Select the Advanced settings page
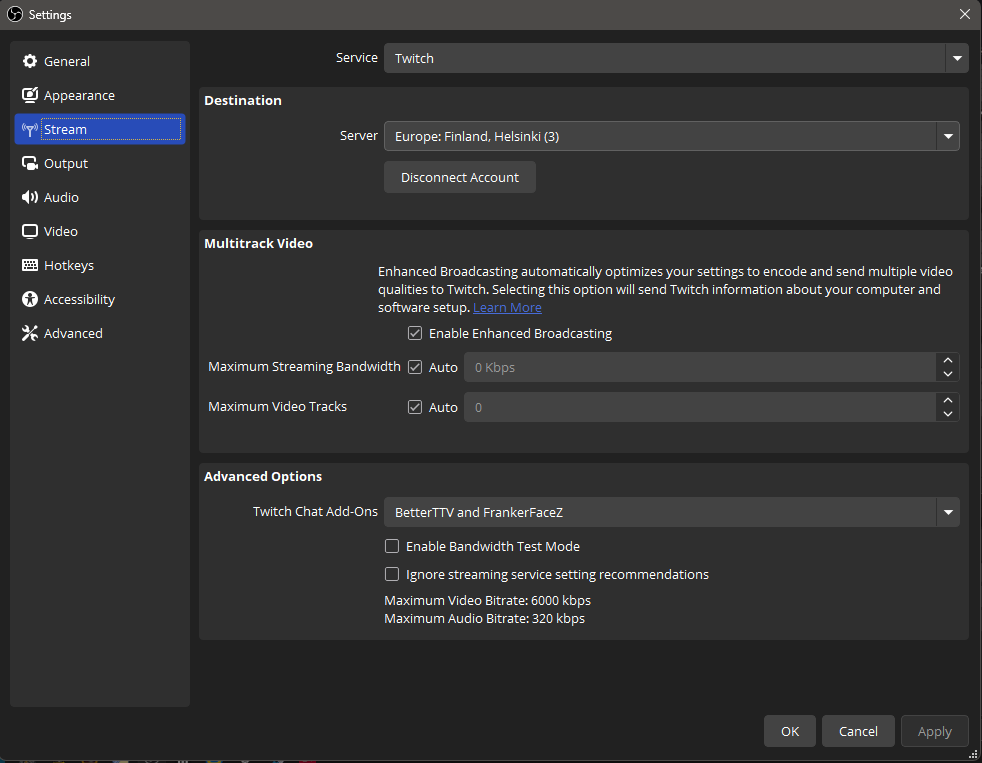Screen dimensions: 982x763 point(100,333)
